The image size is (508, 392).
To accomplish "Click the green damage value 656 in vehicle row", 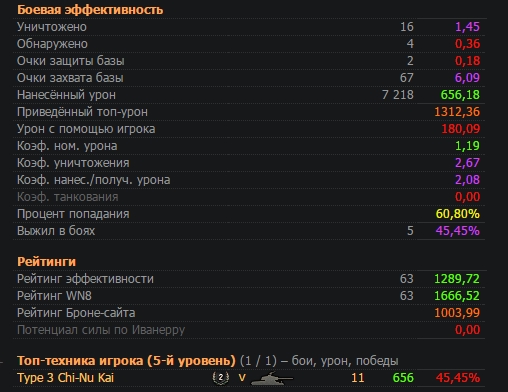I will click(403, 378).
